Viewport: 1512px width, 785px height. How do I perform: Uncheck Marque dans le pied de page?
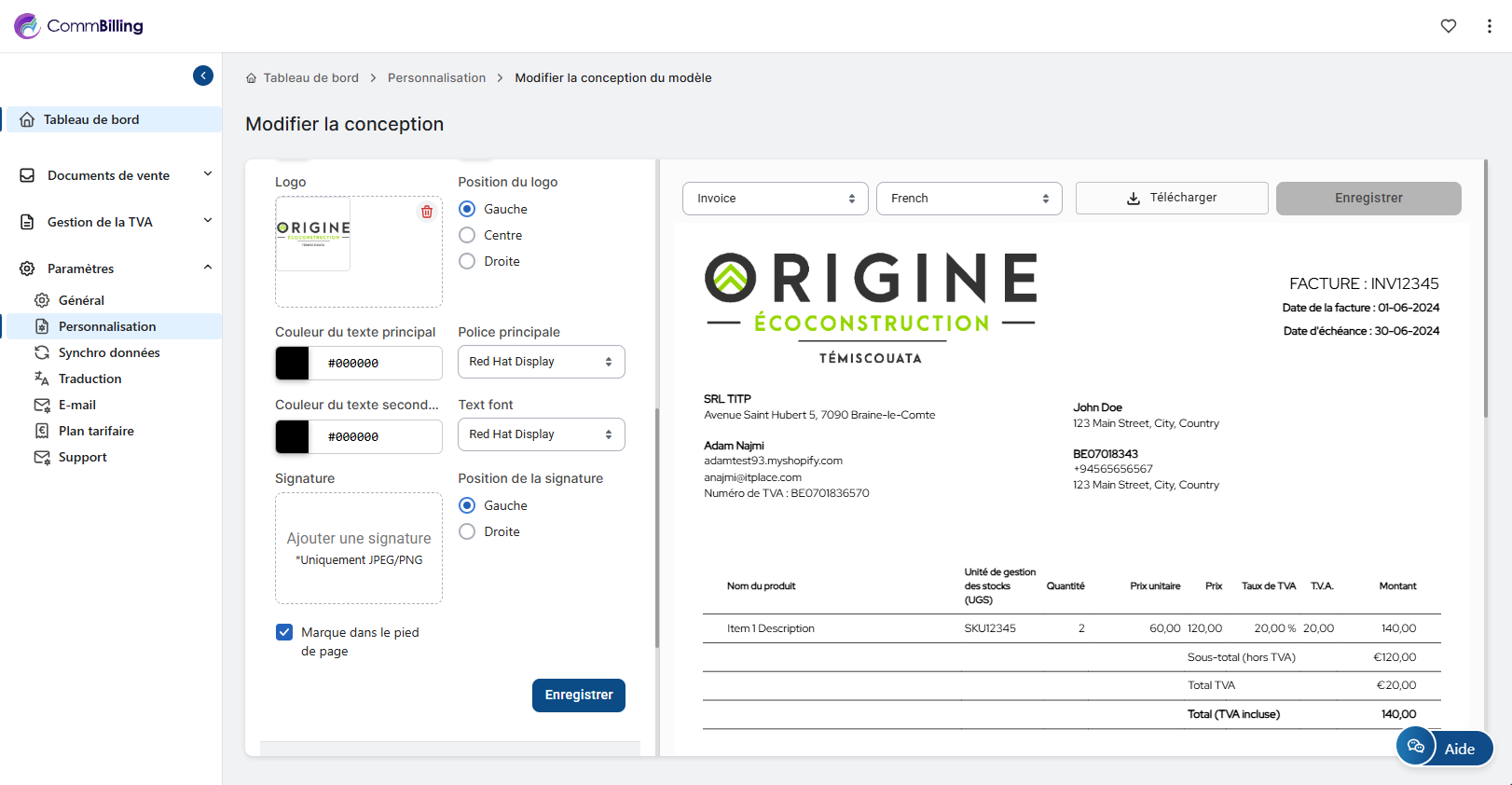click(x=284, y=632)
